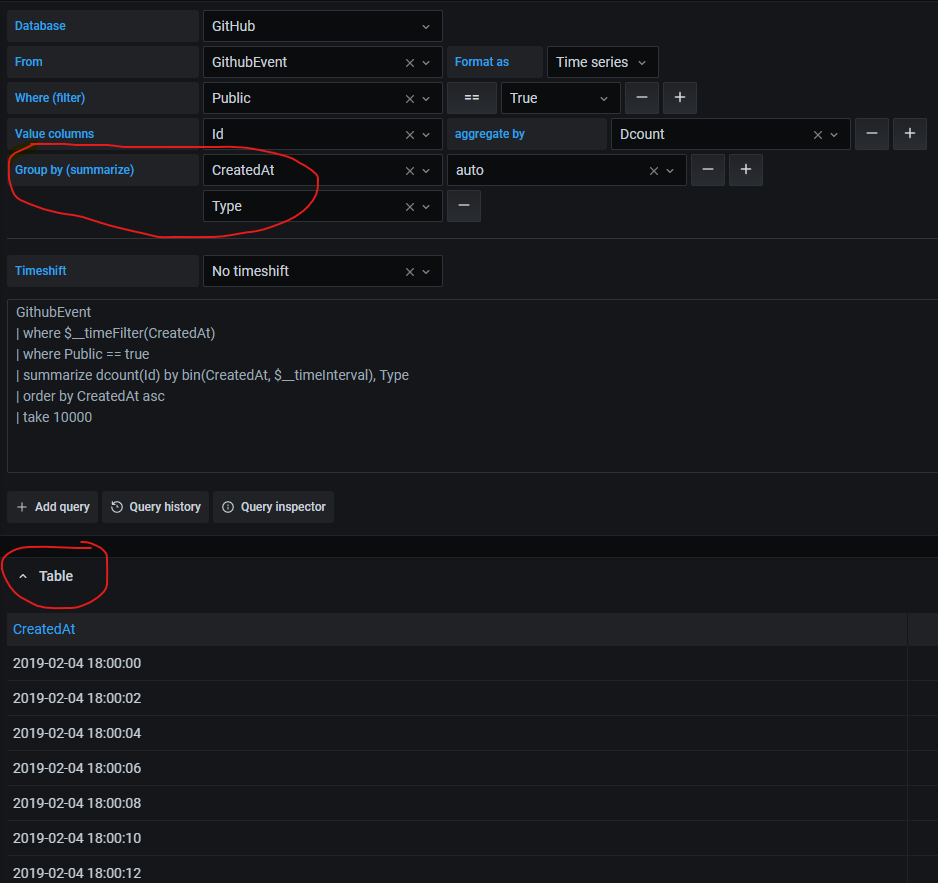Remove the Public filter with its x icon
The width and height of the screenshot is (938, 883).
[409, 98]
